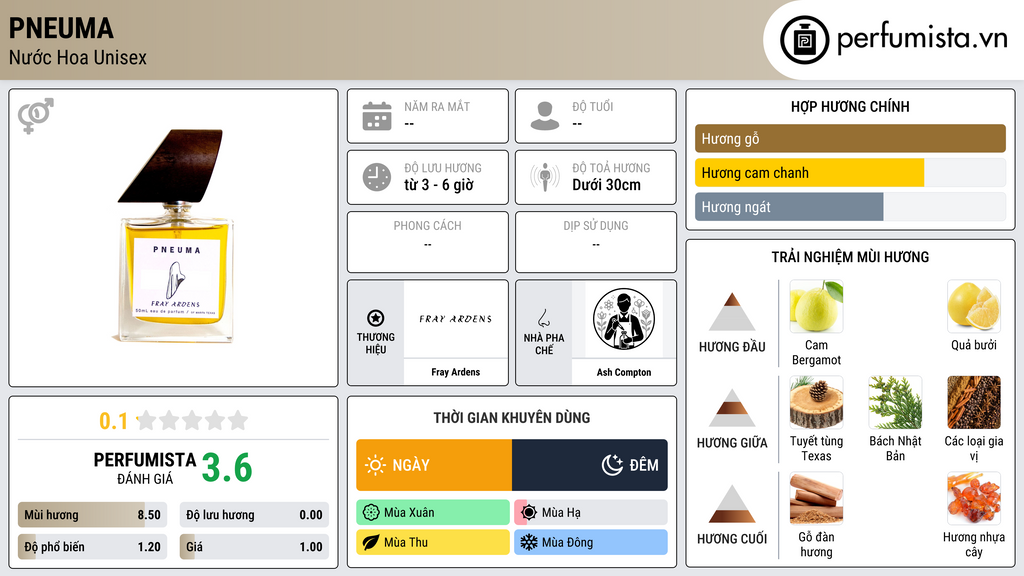Viewport: 1024px width, 576px height.
Task: Click the Mùi hương 8.50 score bar
Action: click(93, 515)
